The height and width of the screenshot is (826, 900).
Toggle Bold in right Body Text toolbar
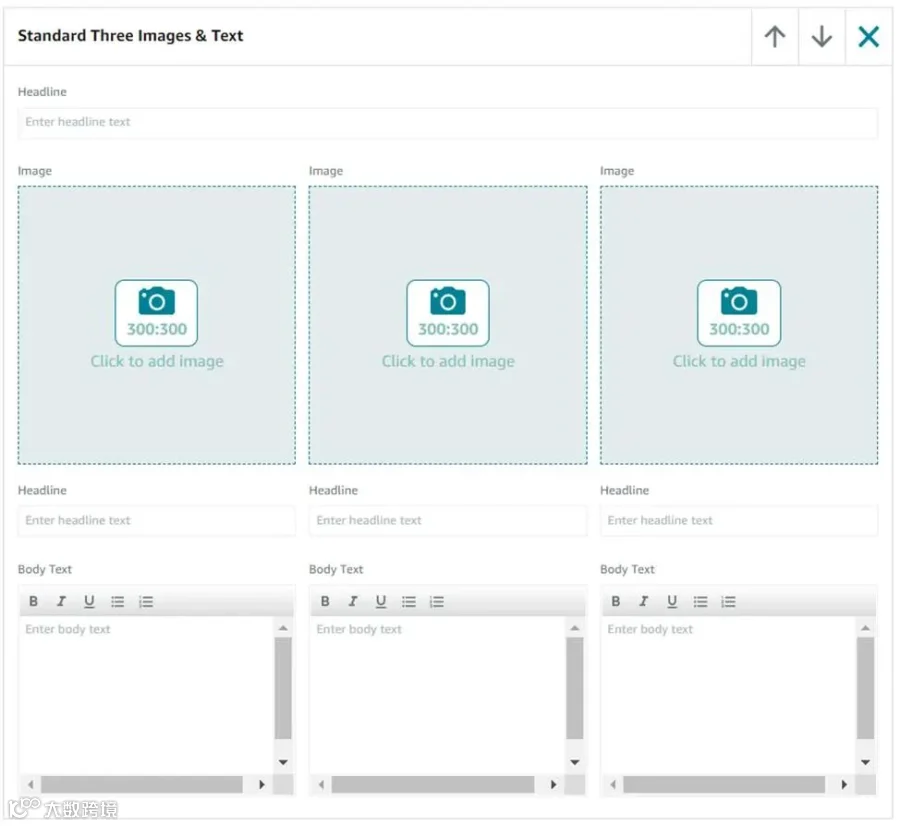pyautogui.click(x=616, y=602)
